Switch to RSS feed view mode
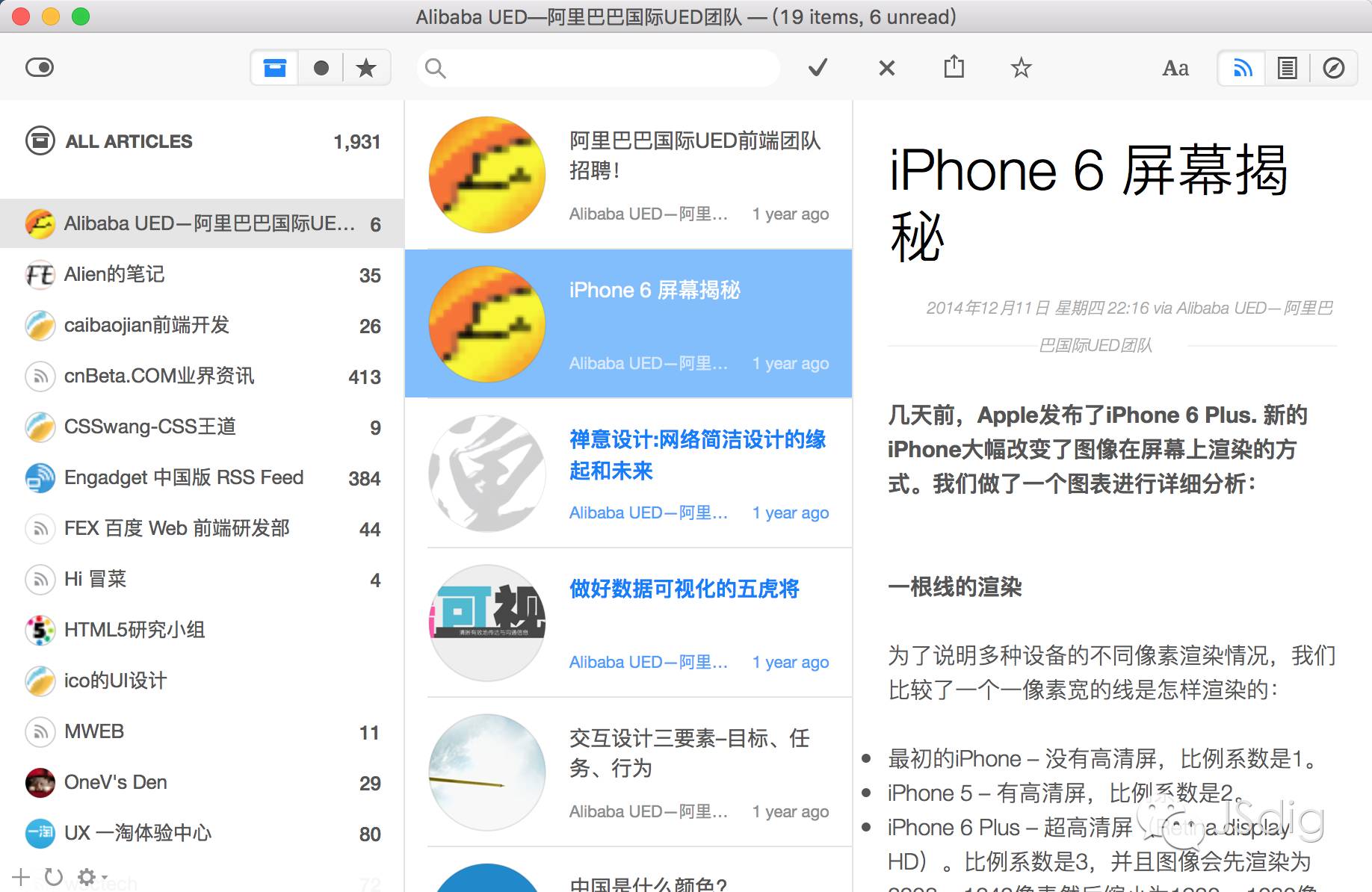Viewport: 1372px width, 892px height. [1242, 69]
